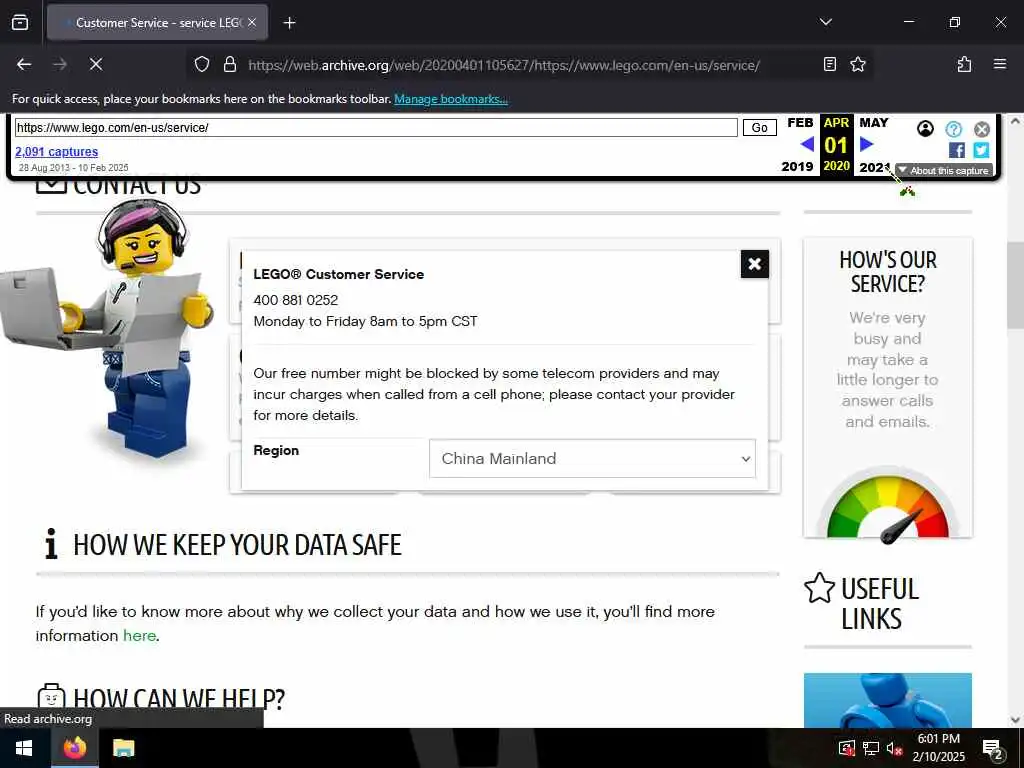Go to previous capture blue arrow
The image size is (1024, 768).
807,144
